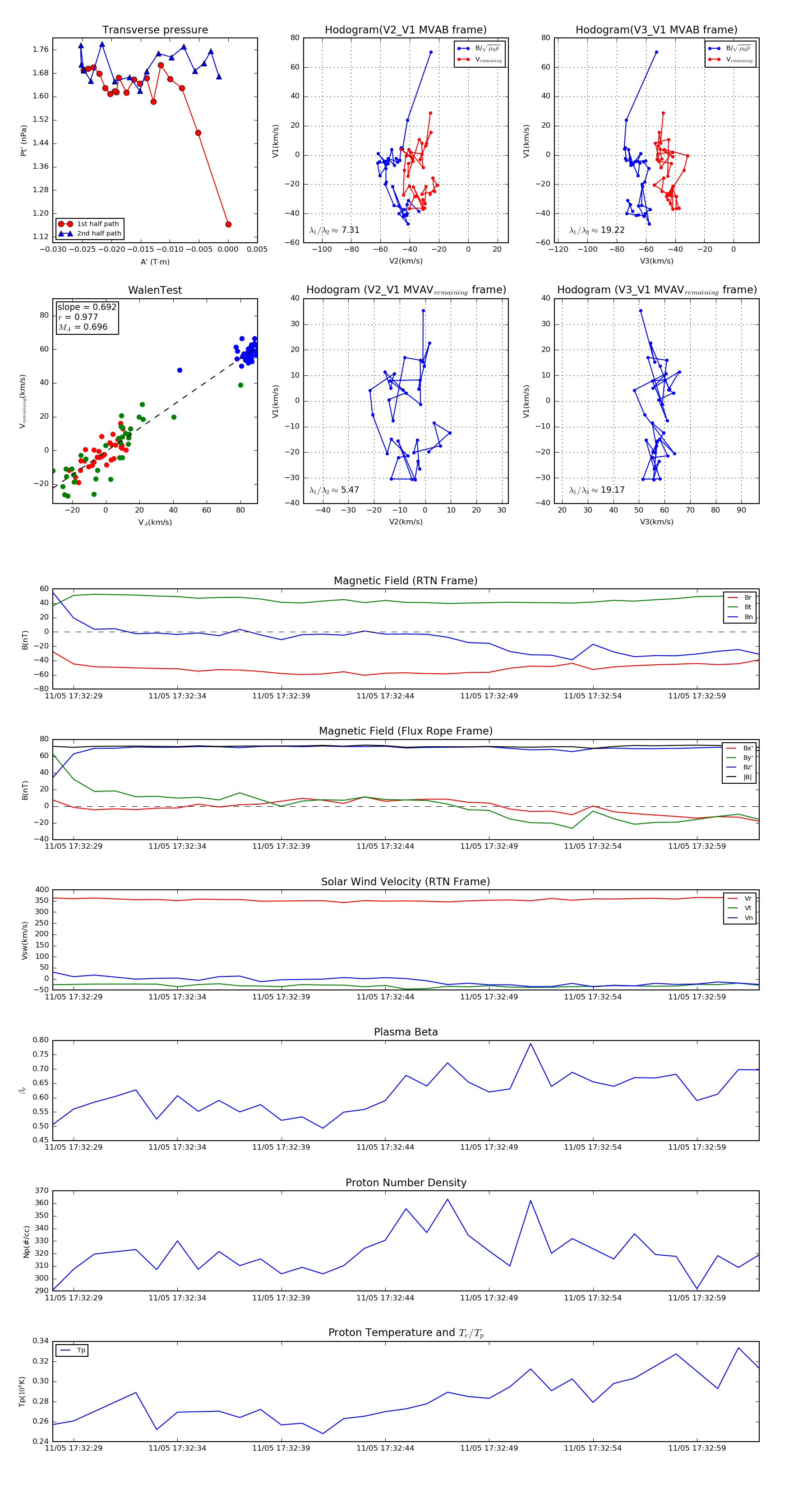Click the 'r = 0.977' annotation
812x1489 pixels.
pyautogui.click(x=78, y=317)
